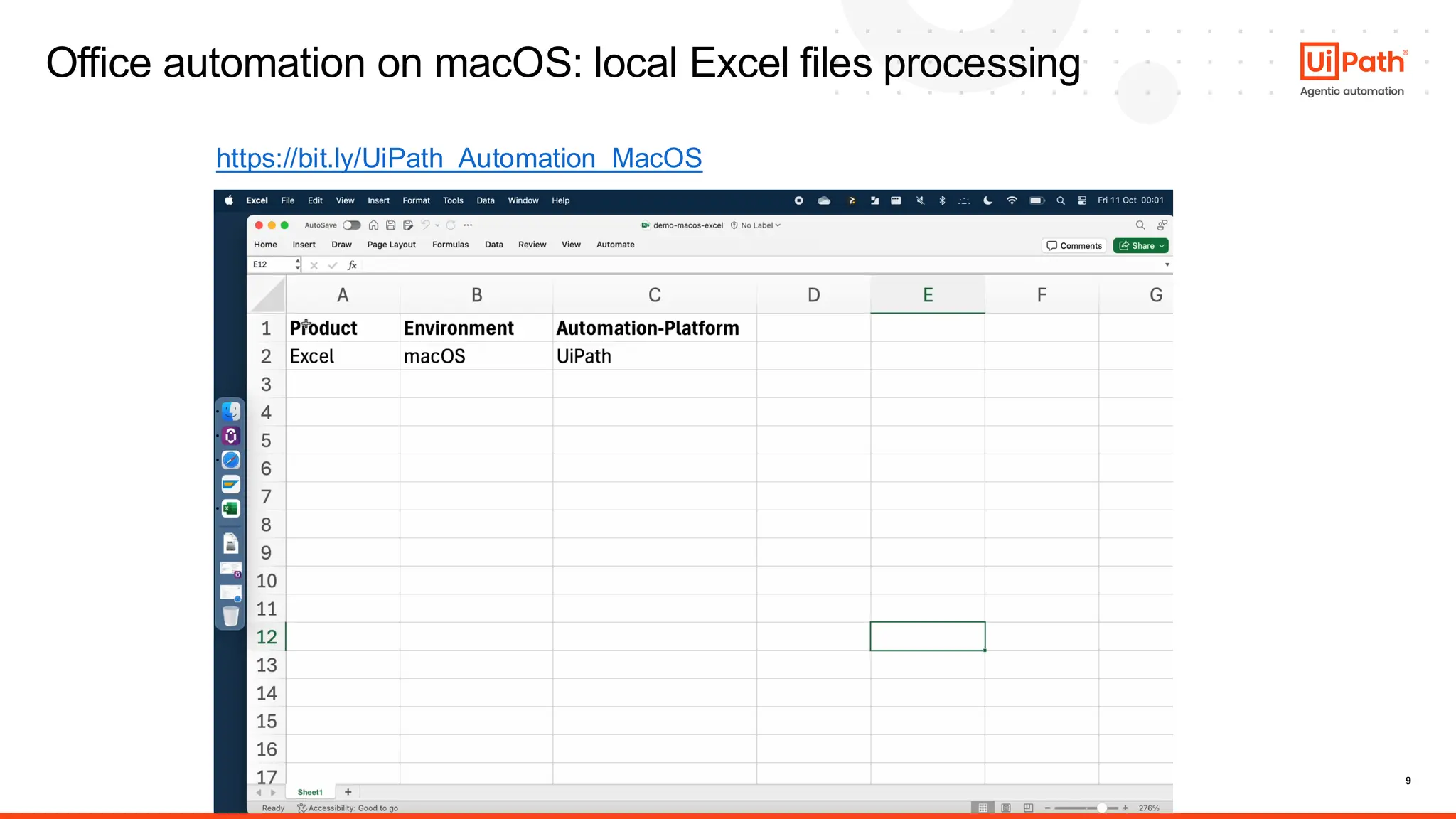This screenshot has width=1456, height=819.
Task: Click the confirm checkmark in formula bar
Action: point(332,265)
